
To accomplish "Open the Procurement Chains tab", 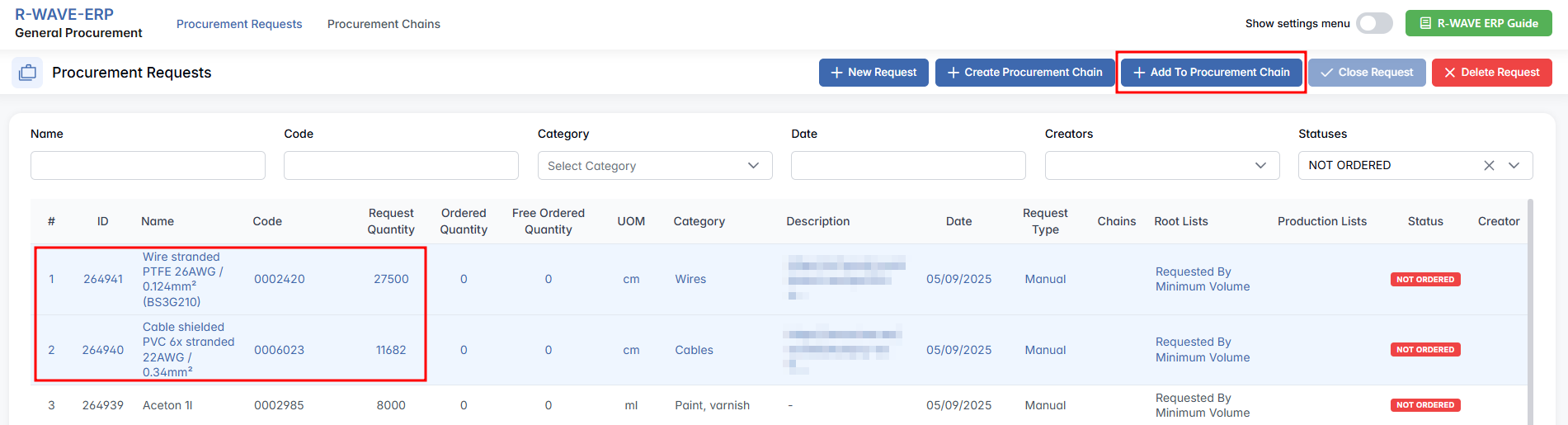I will point(384,24).
